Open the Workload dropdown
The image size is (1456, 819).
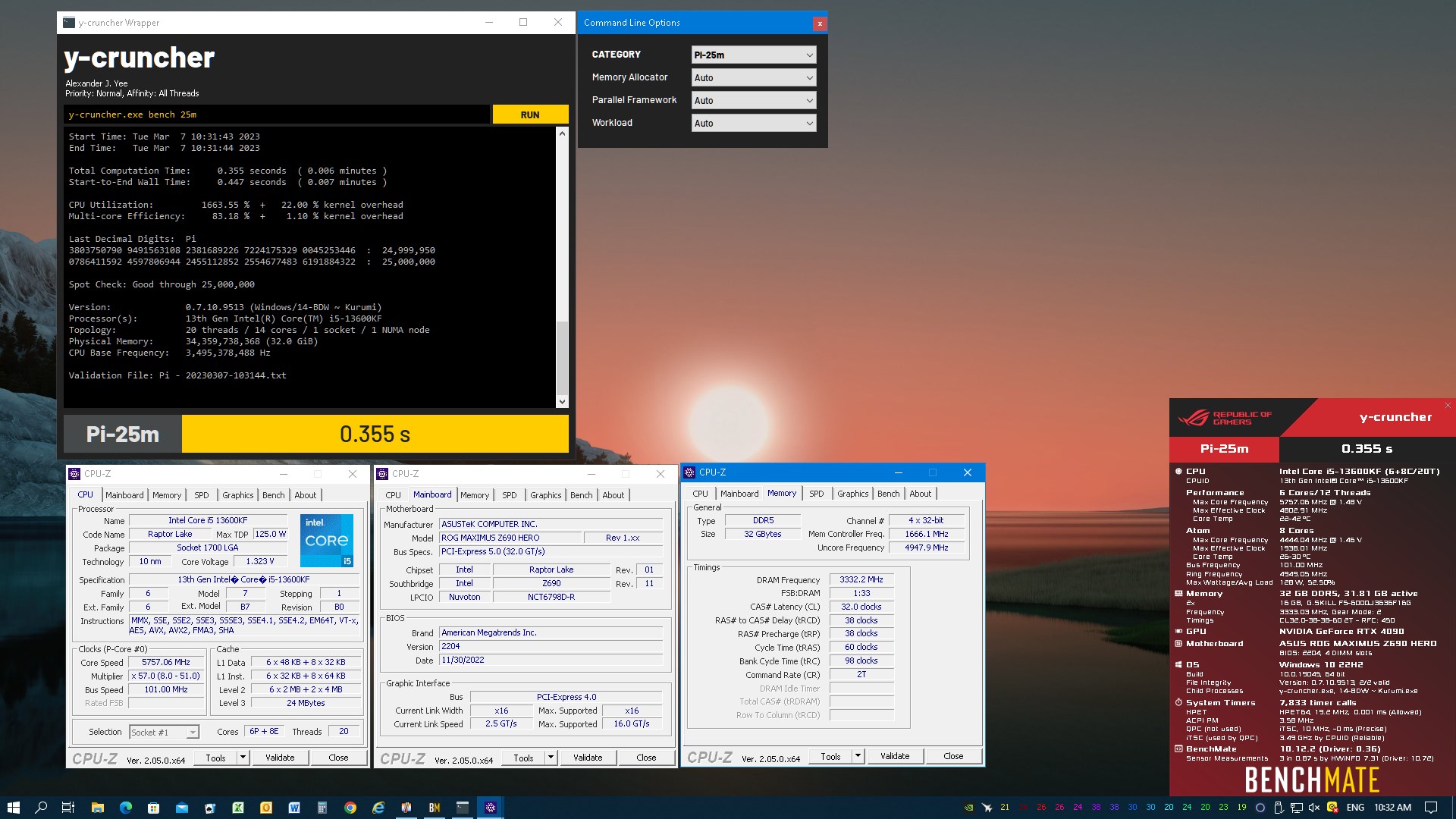coord(754,123)
